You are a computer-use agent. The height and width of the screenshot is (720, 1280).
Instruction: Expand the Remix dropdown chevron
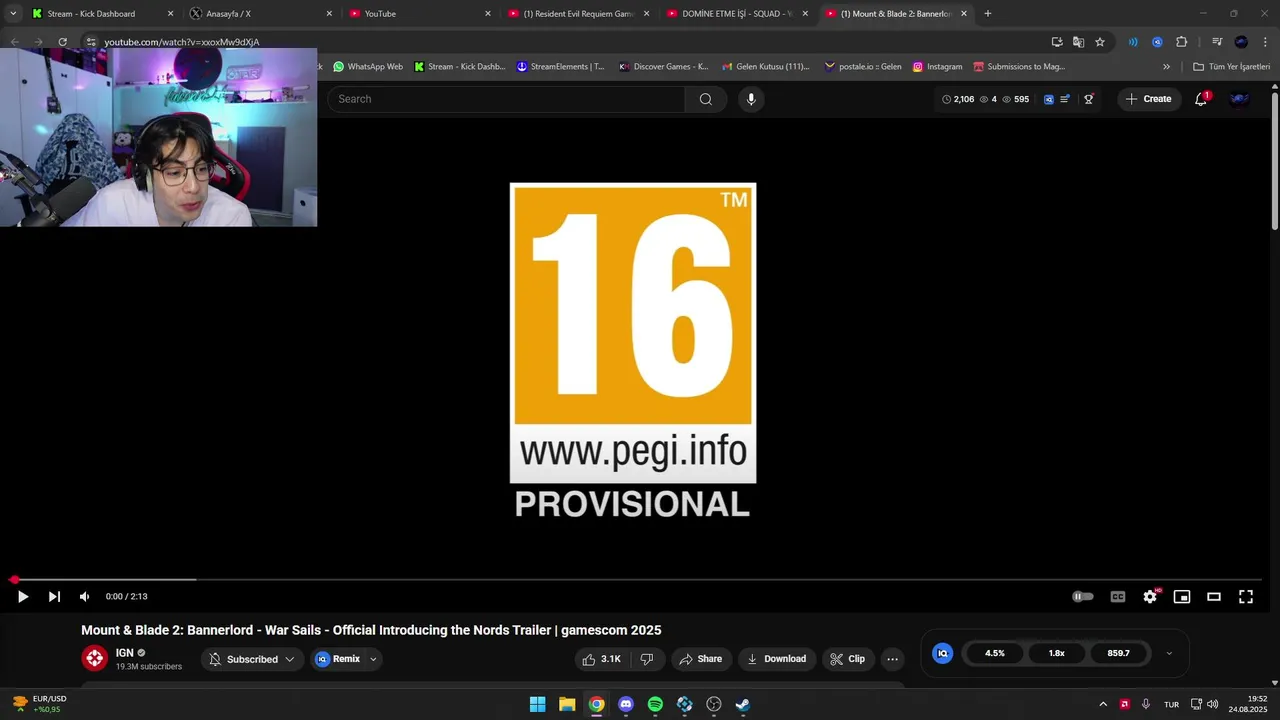click(373, 659)
